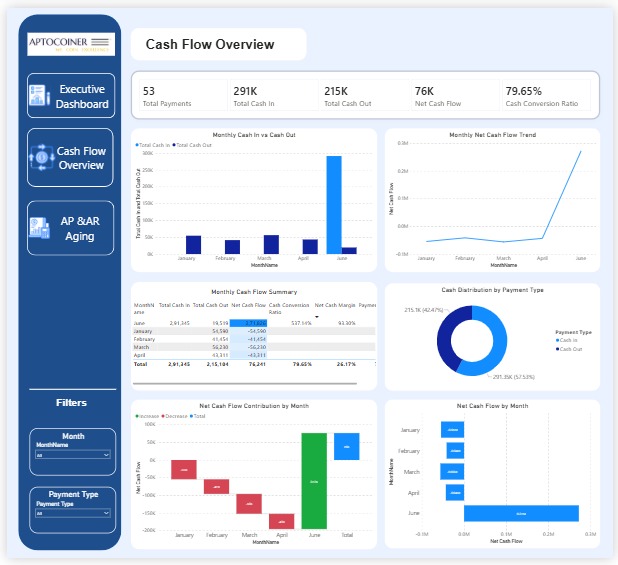This screenshot has width=618, height=565.
Task: Select the 76K Net Cash Flow card
Action: [456, 95]
